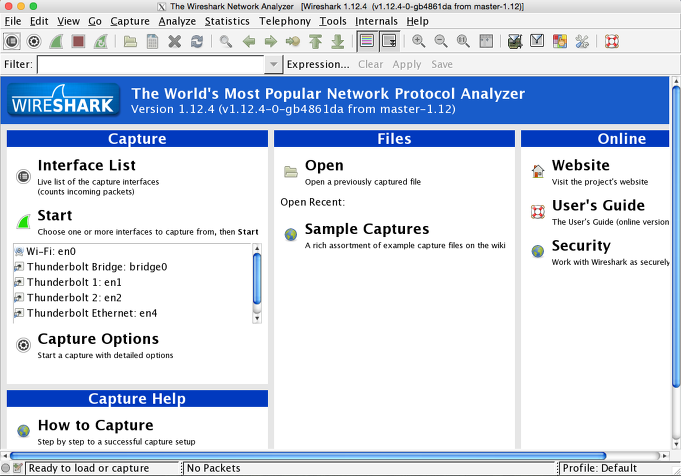681x476 pixels.
Task: Open the Security link under Online
Action: click(581, 246)
